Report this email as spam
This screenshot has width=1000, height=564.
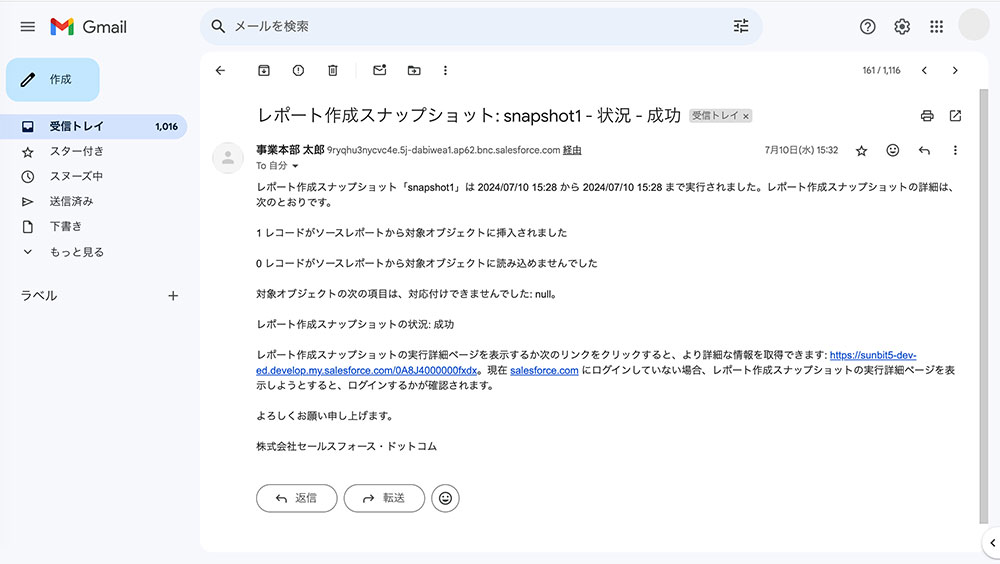298,71
